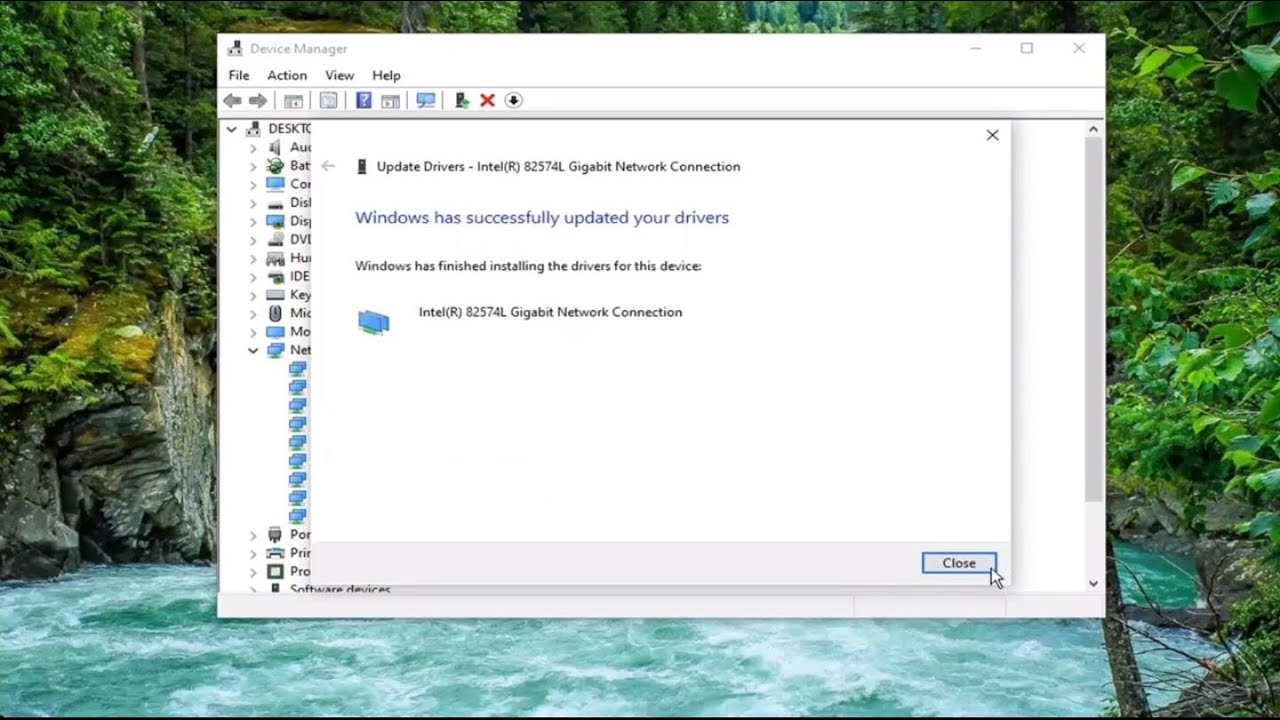
Task: Select the Computer category icon
Action: point(275,184)
